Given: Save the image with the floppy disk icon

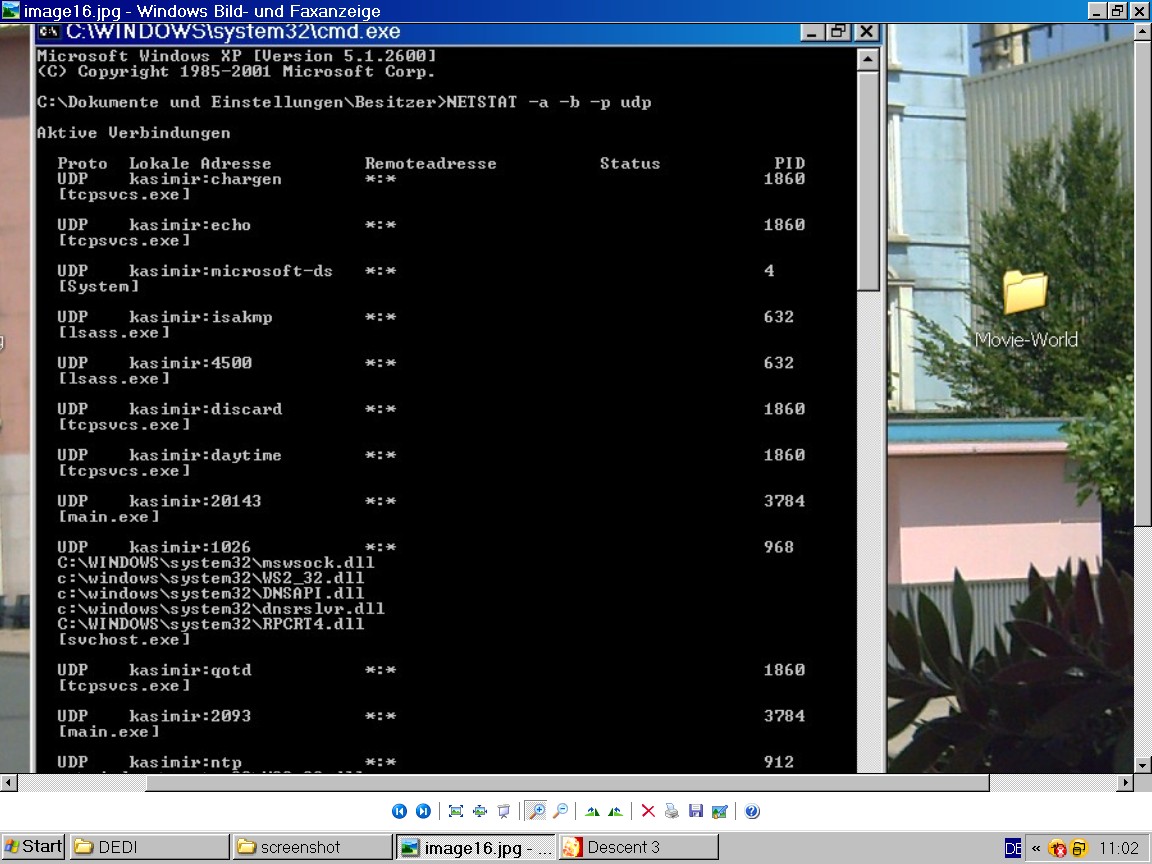Looking at the screenshot, I should tap(696, 811).
